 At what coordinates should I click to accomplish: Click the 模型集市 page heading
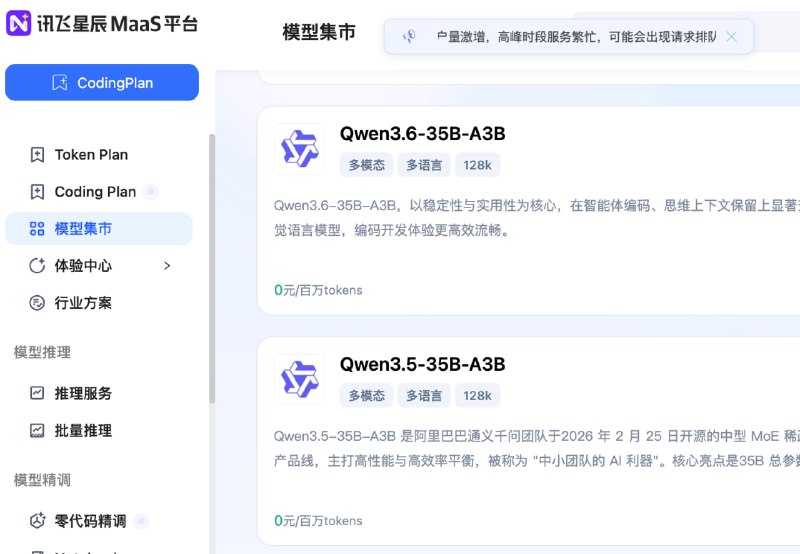pos(319,32)
